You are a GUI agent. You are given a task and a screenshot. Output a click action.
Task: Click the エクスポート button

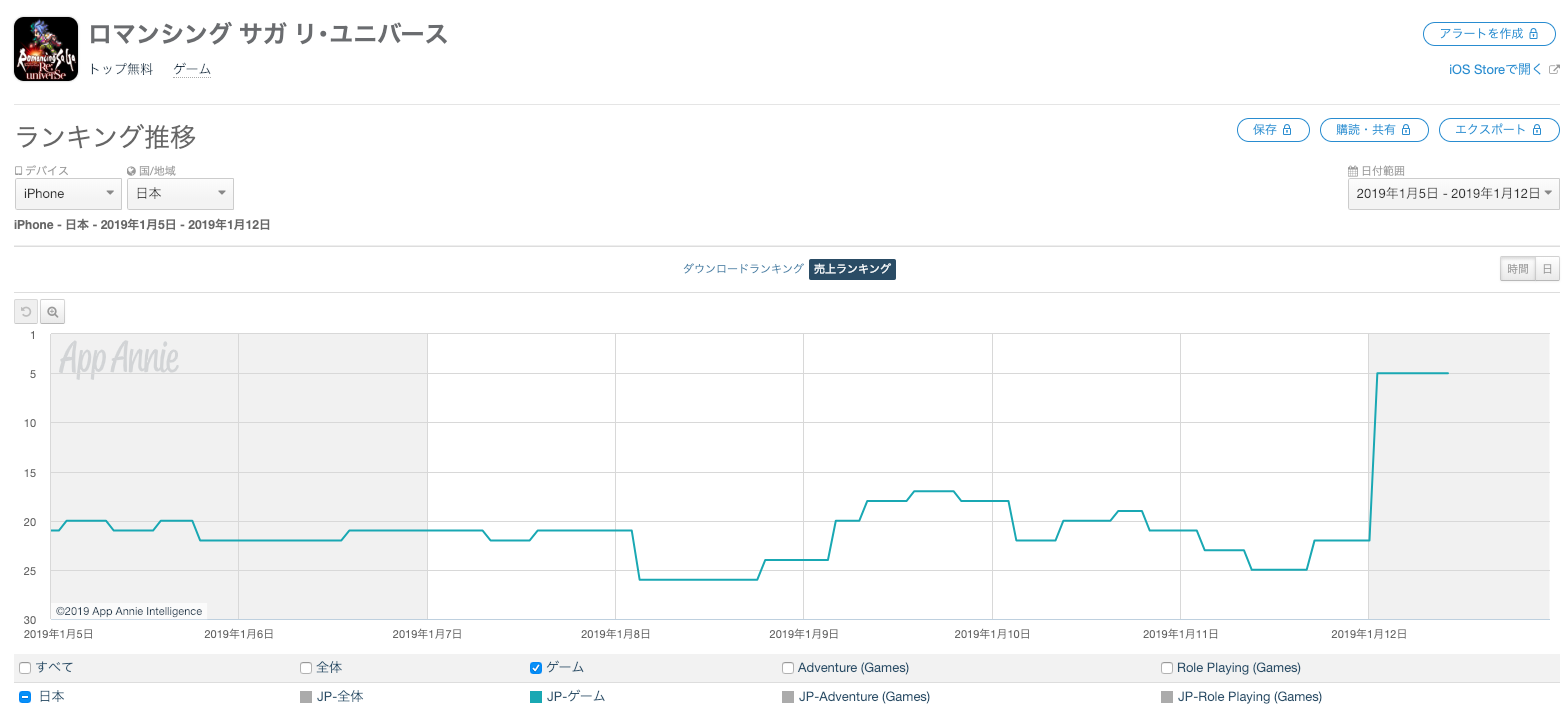pyautogui.click(x=1499, y=130)
